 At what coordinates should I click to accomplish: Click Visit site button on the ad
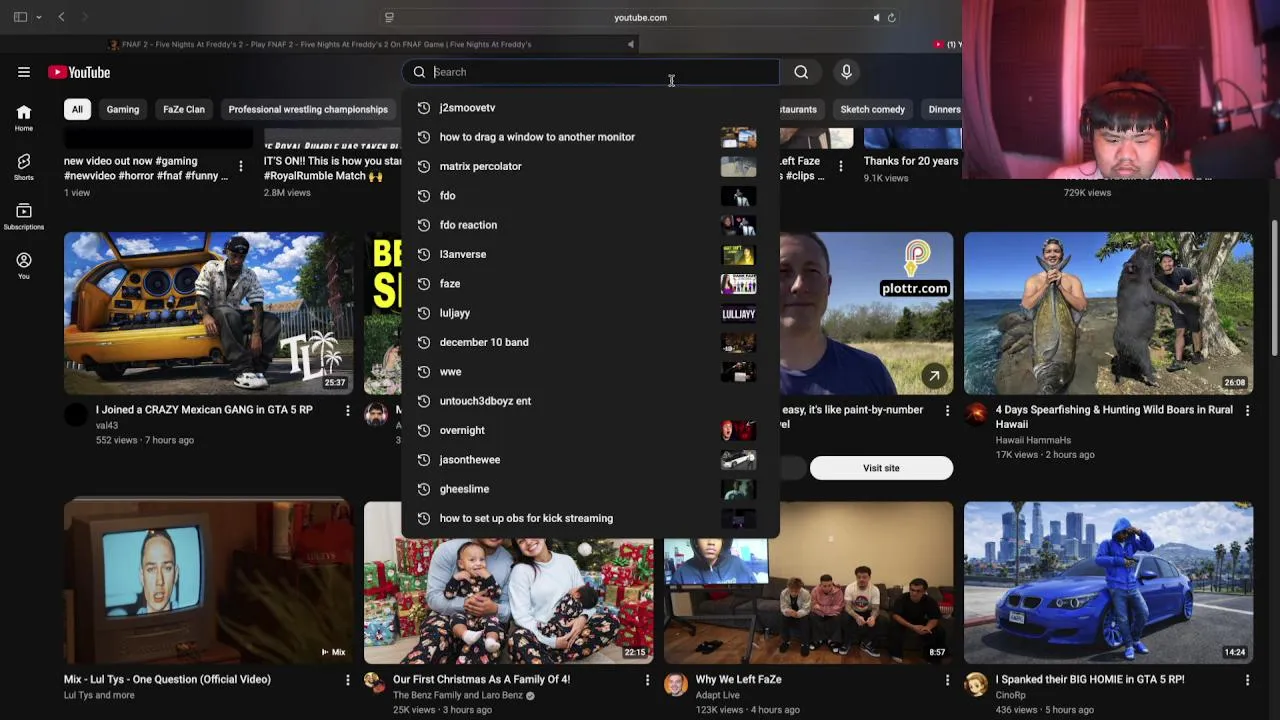point(881,468)
